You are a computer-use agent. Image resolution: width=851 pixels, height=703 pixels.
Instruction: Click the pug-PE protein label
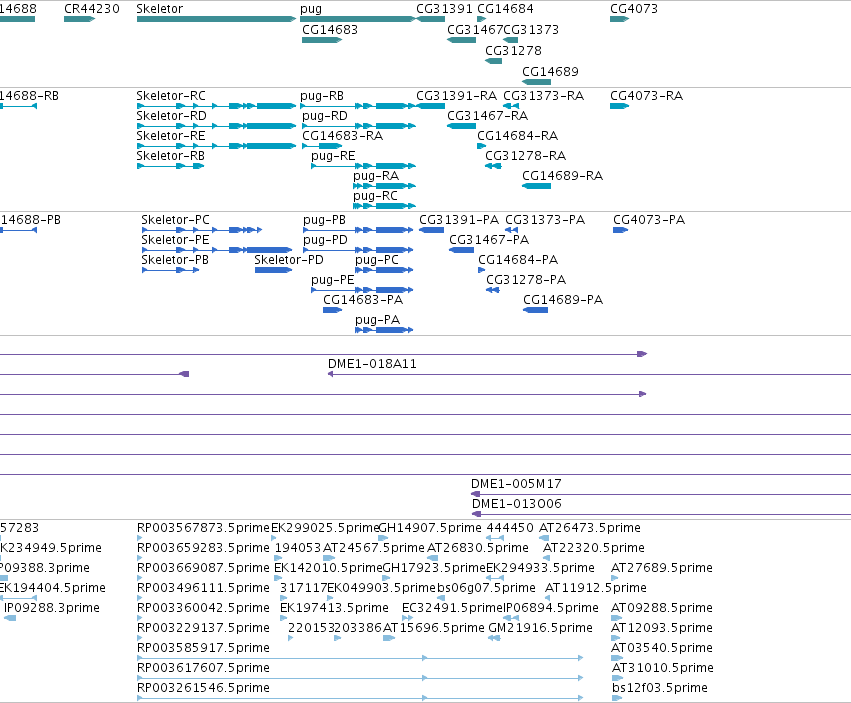[333, 281]
